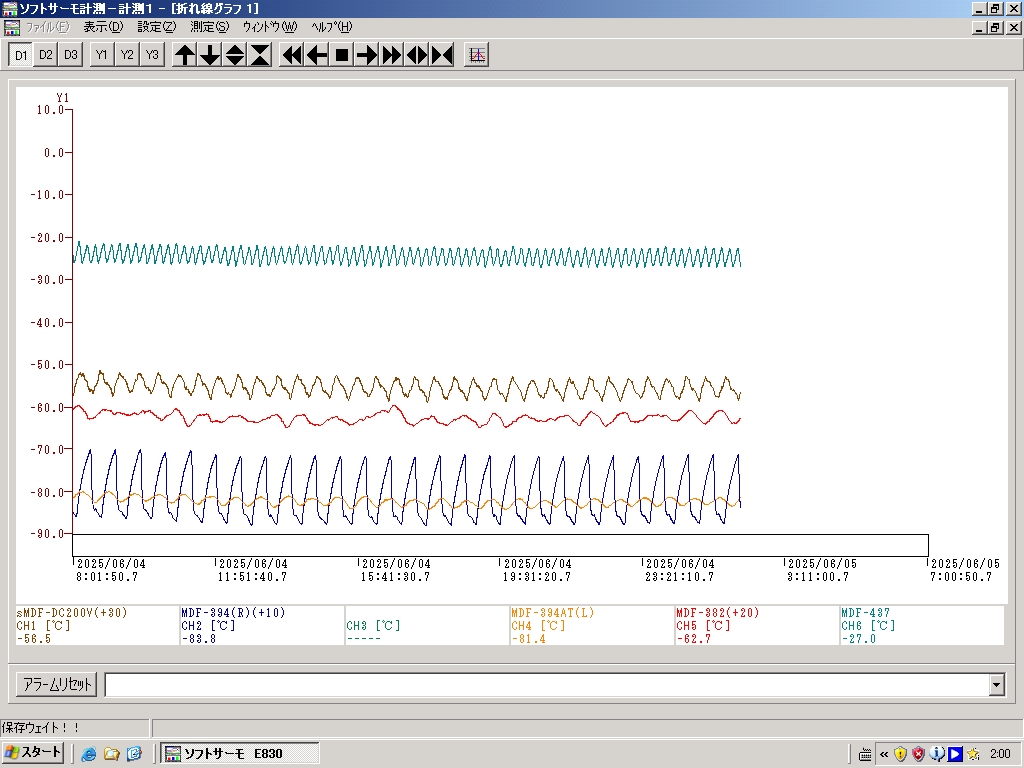This screenshot has height=768, width=1024.
Task: Launch Internet Explorer from quick launch
Action: [88, 754]
